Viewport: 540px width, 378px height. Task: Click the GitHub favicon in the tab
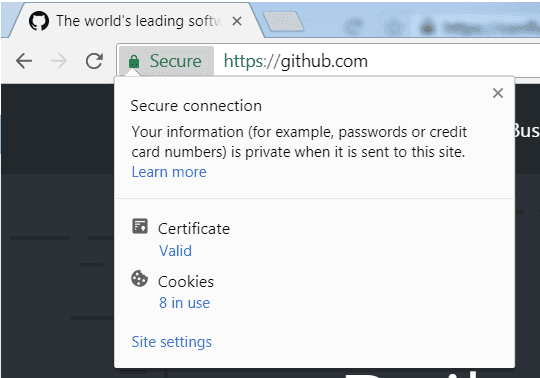39,21
